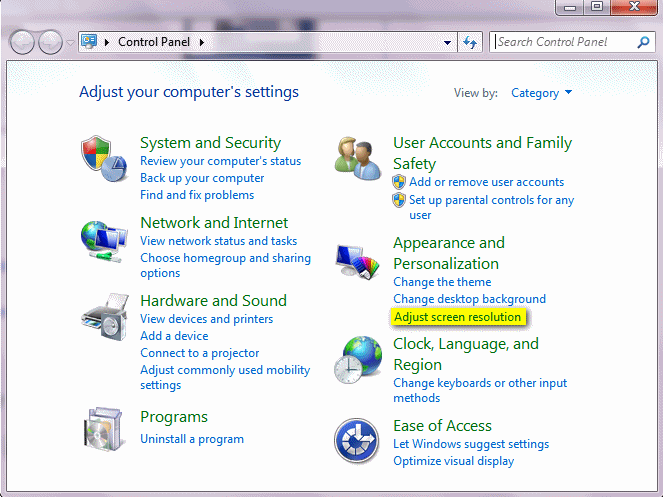Click Adjust commonly used mobility settings
Screen dimensions: 663x497
click(x=225, y=377)
